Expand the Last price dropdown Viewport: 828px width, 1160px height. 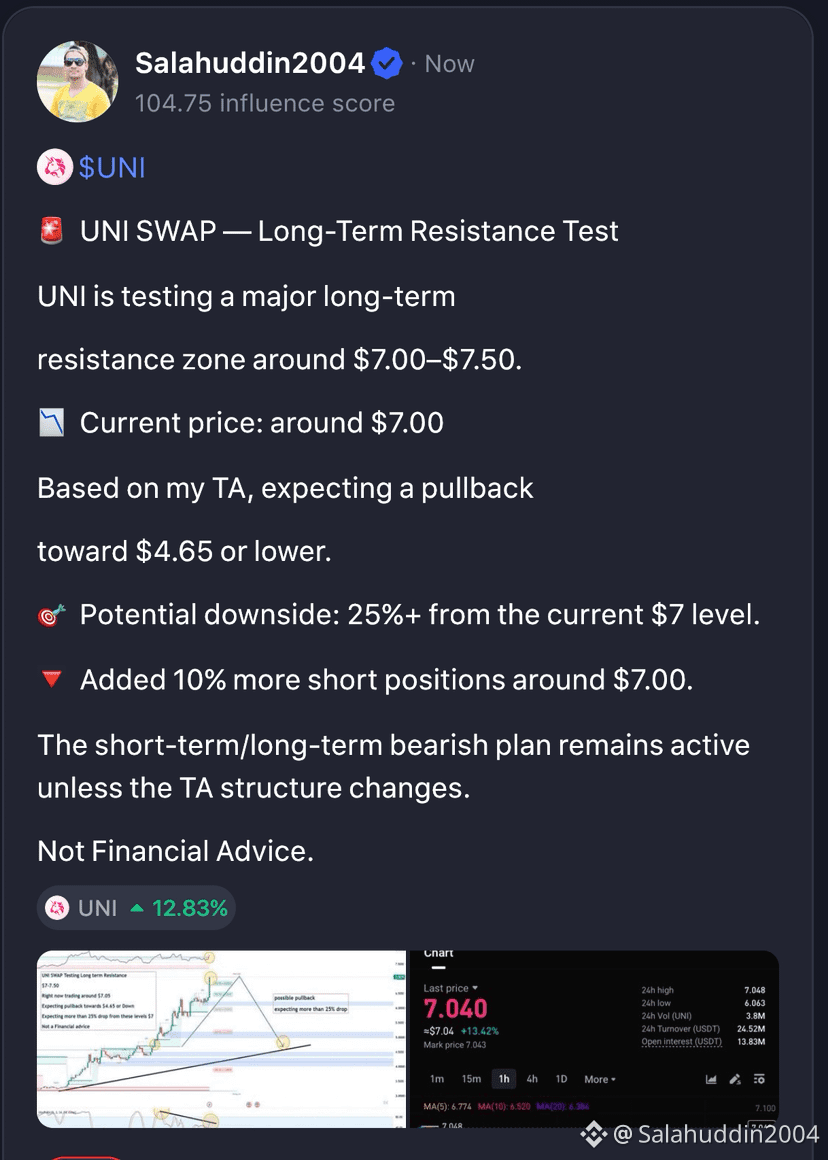(451, 988)
